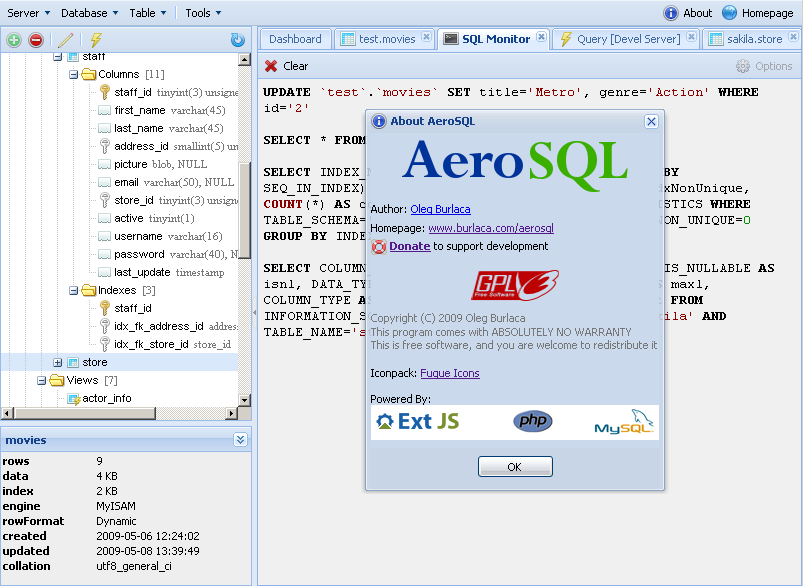This screenshot has width=803, height=586.
Task: Click the tree scroll right arrow
Action: [231, 413]
